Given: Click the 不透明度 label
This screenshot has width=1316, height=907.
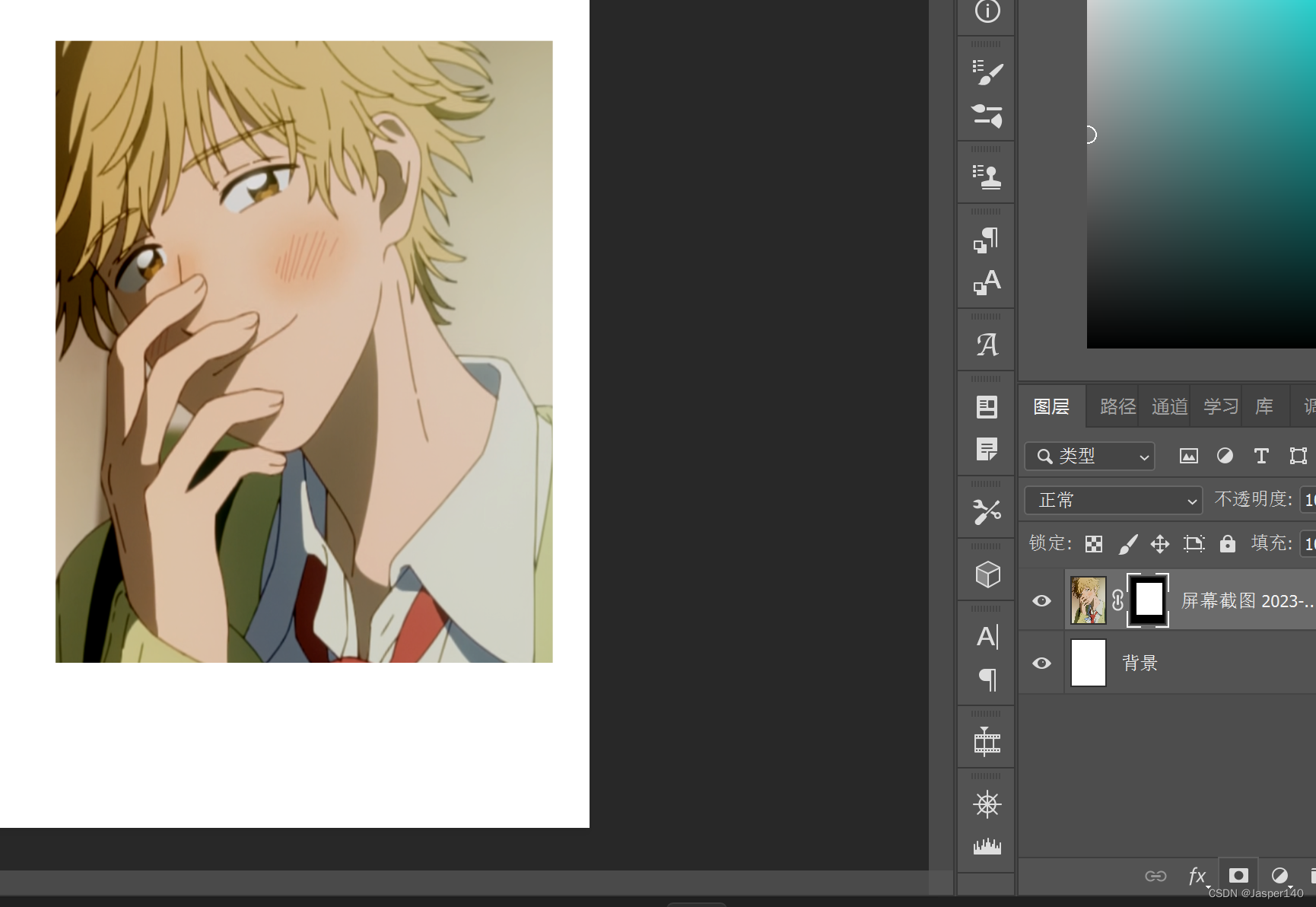Looking at the screenshot, I should coord(1253,499).
